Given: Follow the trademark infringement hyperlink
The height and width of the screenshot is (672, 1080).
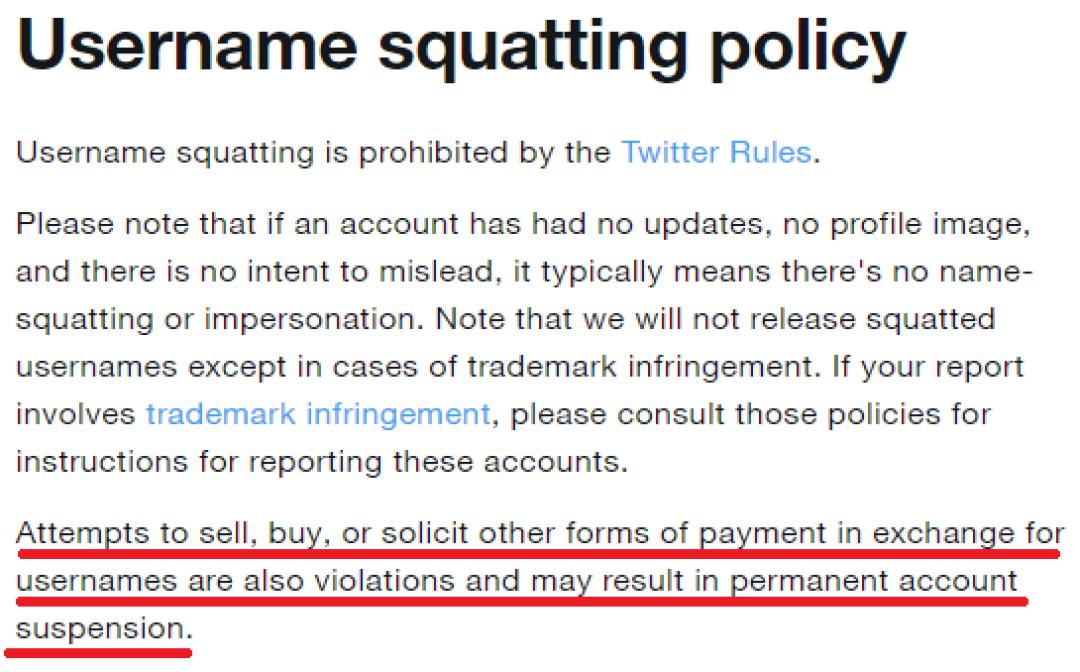Looking at the screenshot, I should tap(318, 413).
